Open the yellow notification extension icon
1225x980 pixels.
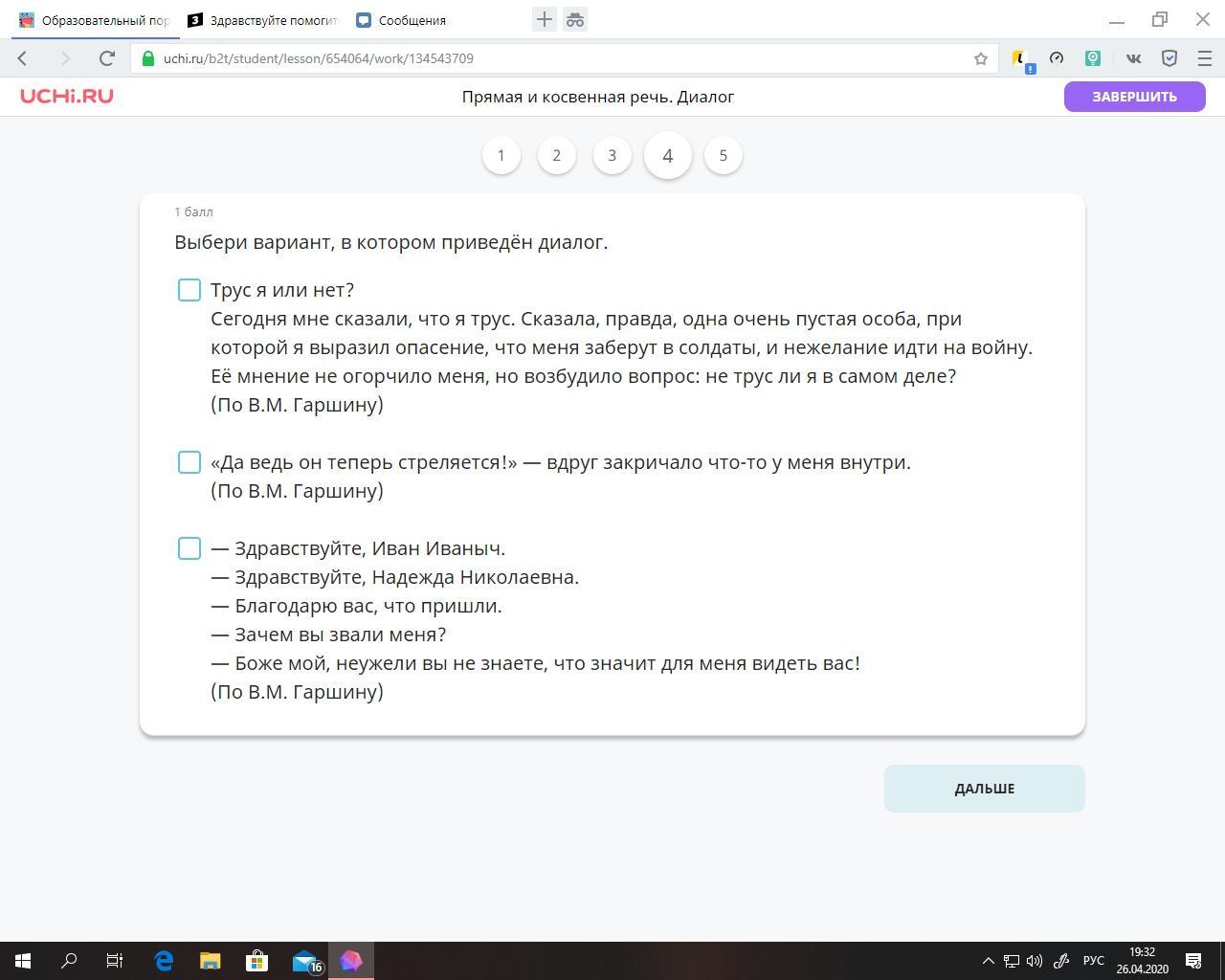coord(1022,59)
